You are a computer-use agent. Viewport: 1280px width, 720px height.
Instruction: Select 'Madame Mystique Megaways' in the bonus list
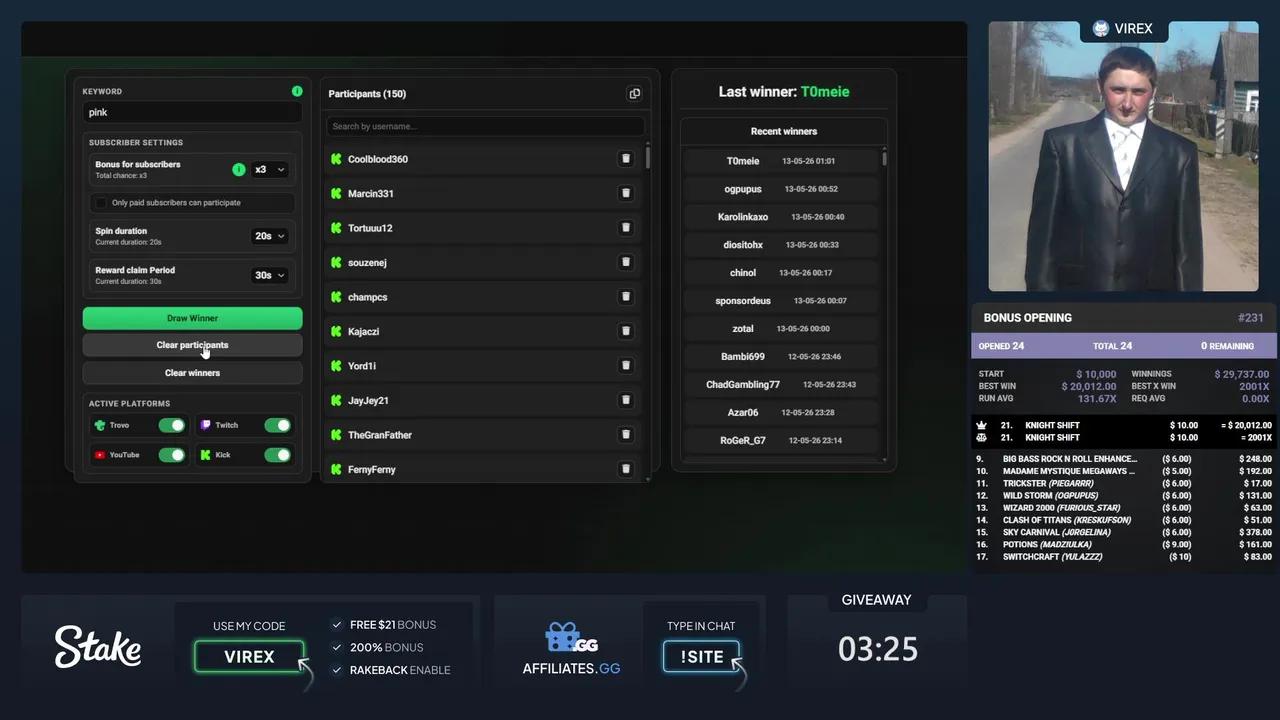pyautogui.click(x=1123, y=471)
